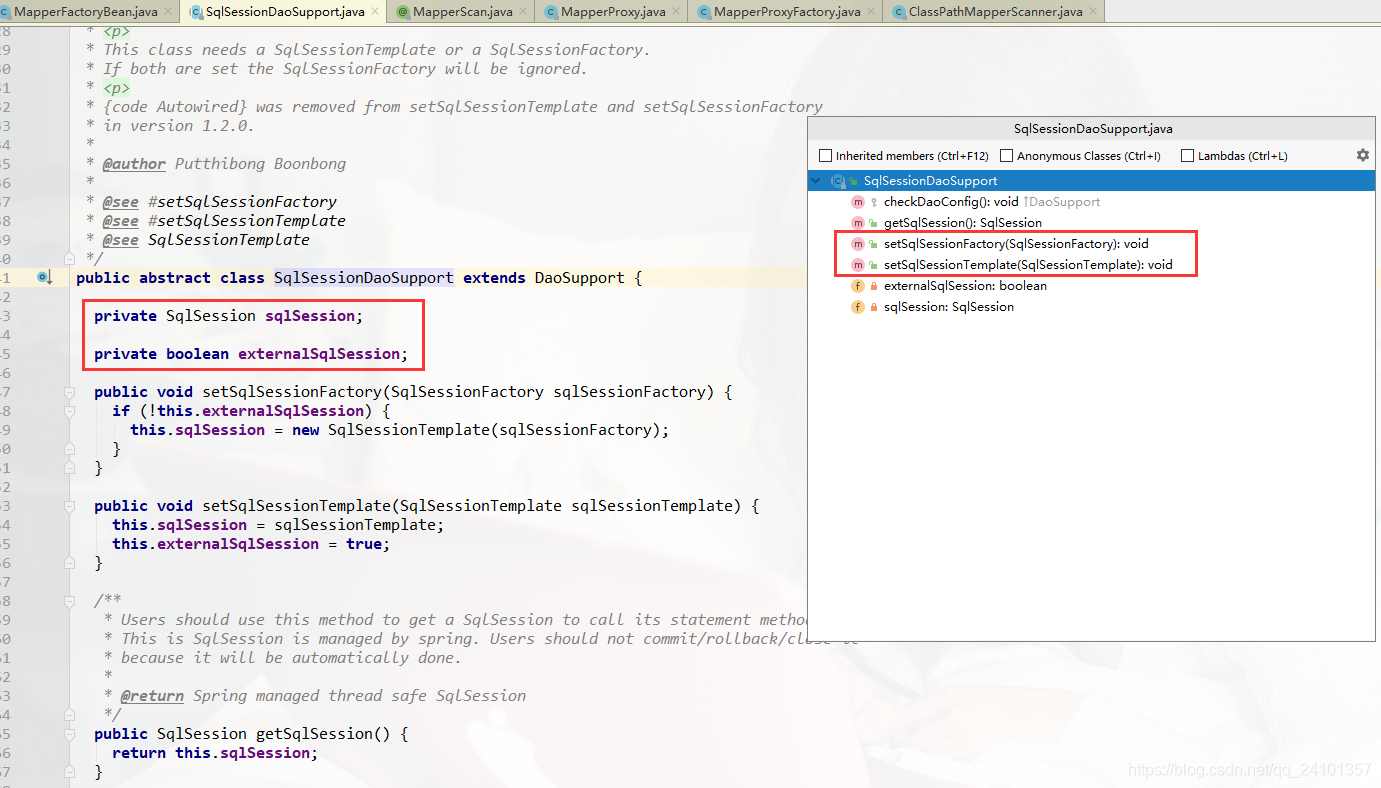Click SqlSessionTemplate Javadoc see reference
1381x788 pixels.
click(229, 240)
